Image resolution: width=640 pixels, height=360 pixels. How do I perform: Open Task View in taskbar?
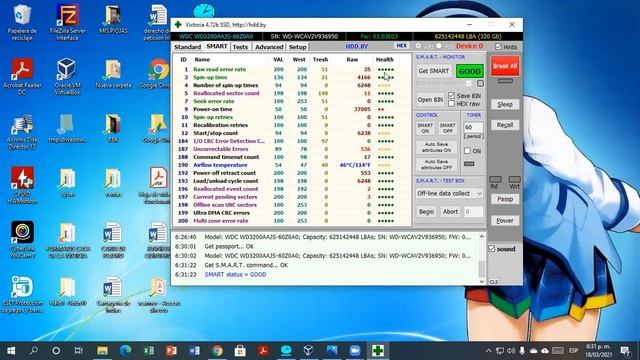click(x=79, y=351)
